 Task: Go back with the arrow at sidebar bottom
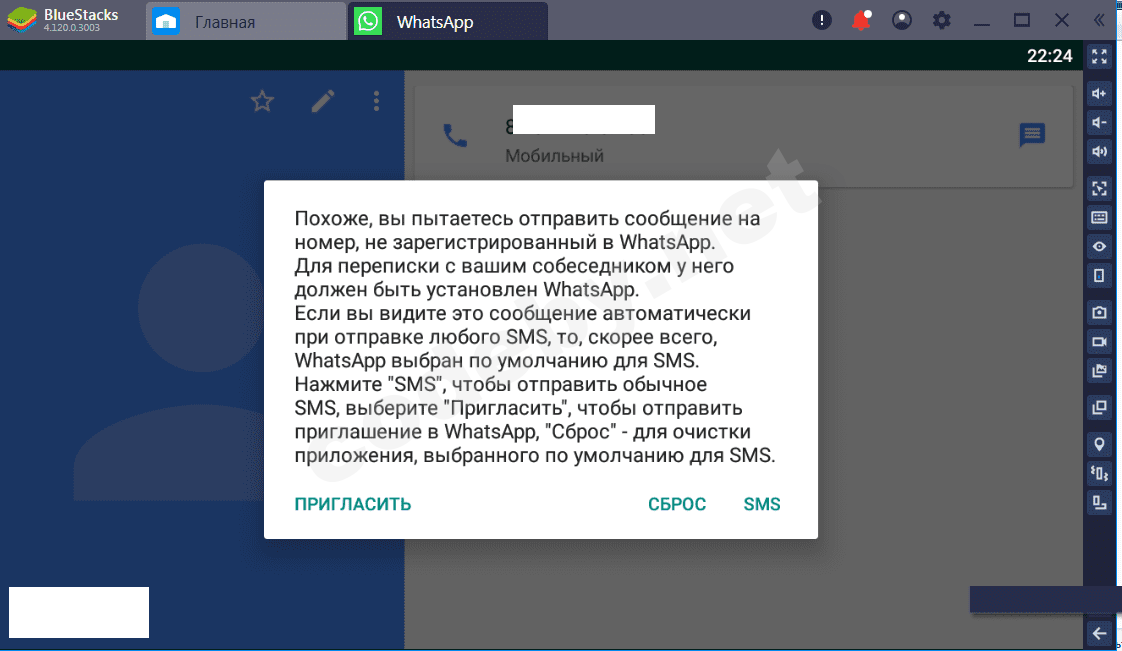1099,633
